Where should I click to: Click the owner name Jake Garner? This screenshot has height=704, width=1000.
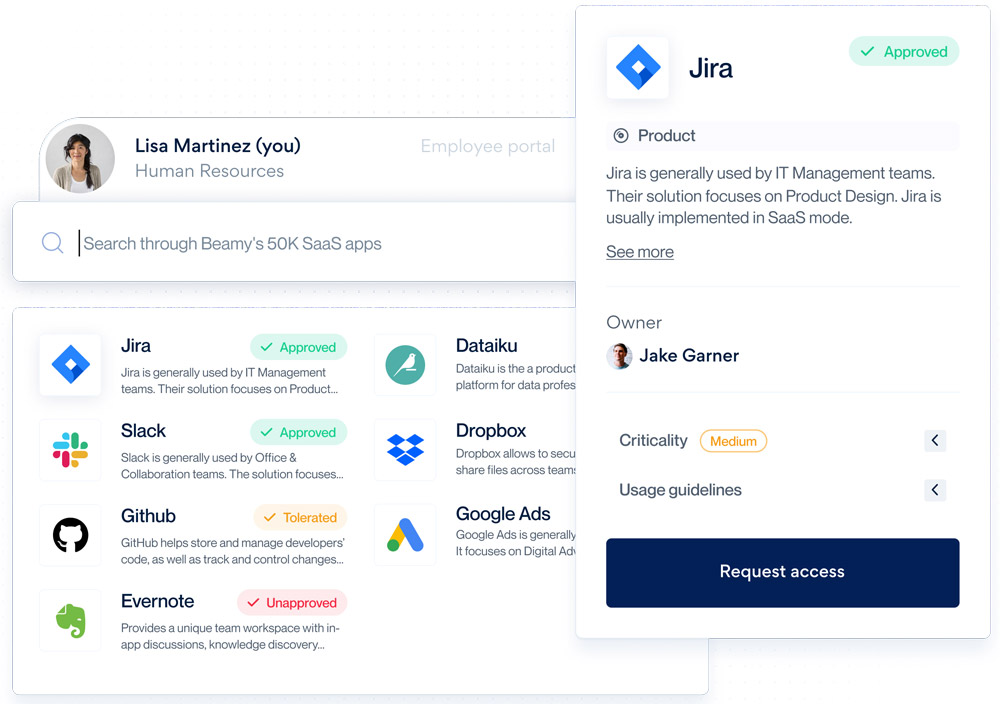pyautogui.click(x=689, y=356)
